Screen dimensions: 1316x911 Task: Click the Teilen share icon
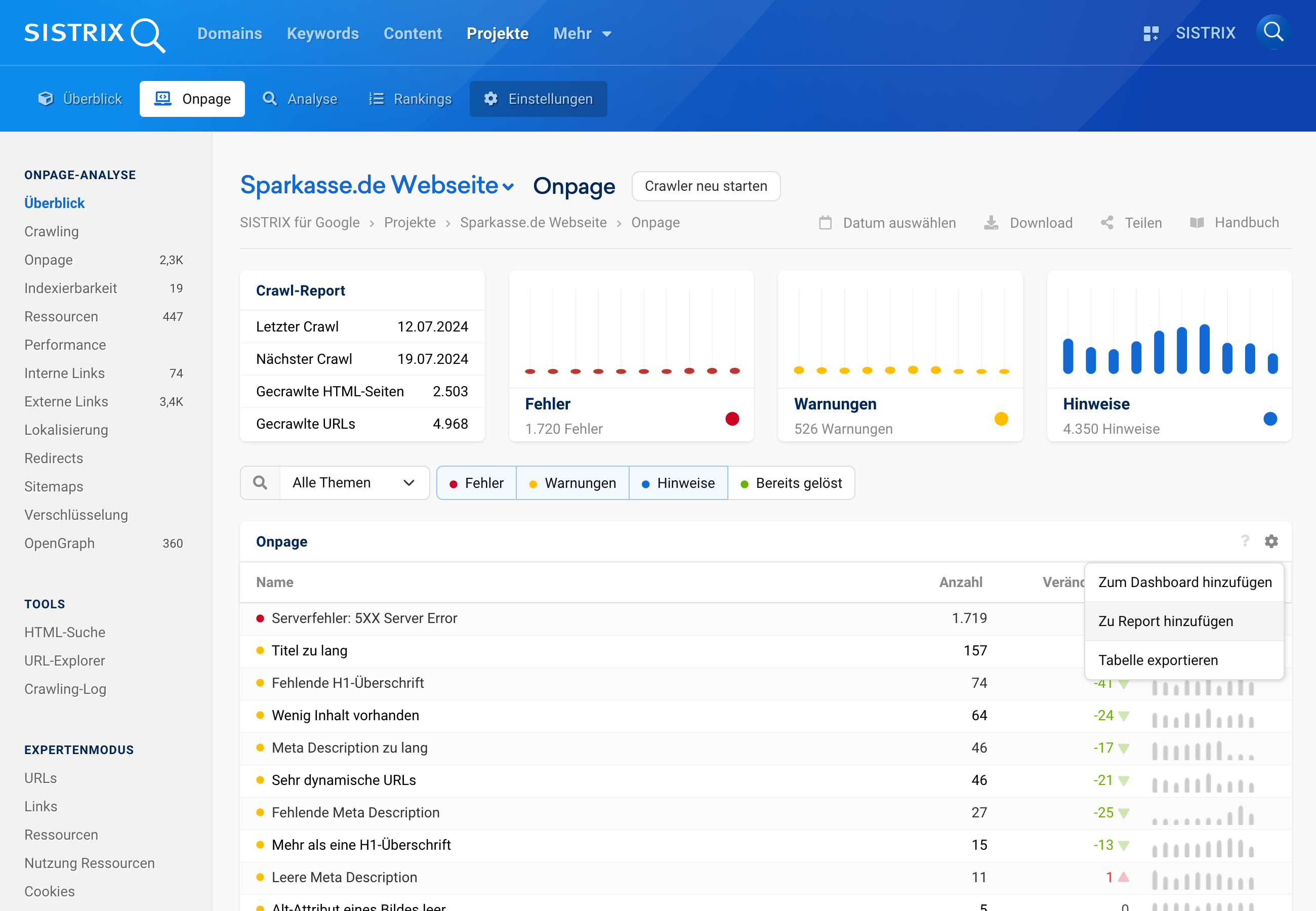tap(1107, 223)
